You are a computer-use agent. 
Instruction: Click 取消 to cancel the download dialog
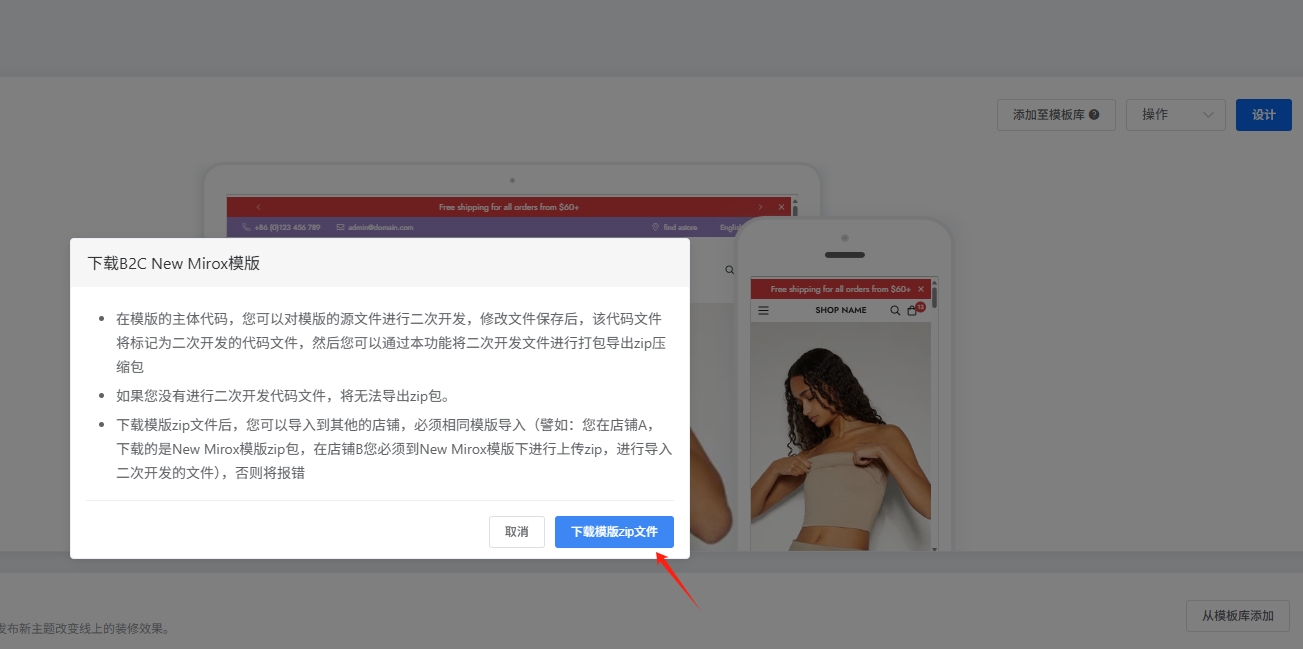[516, 532]
